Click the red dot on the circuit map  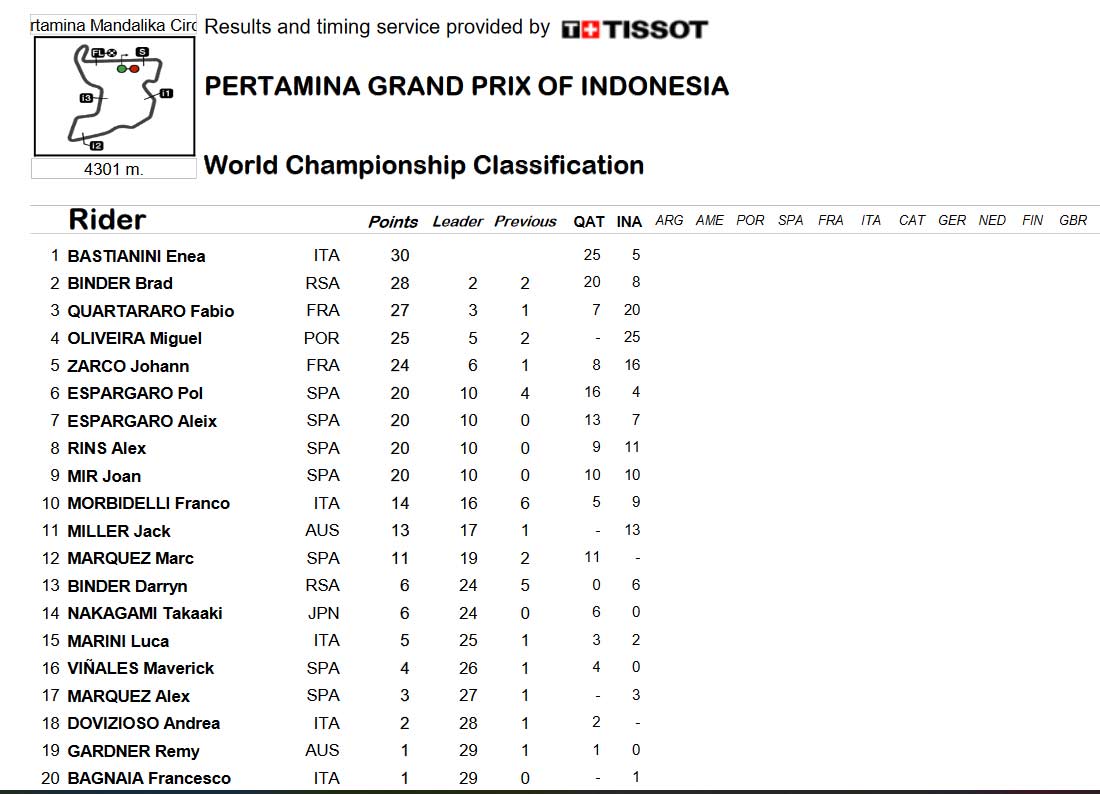click(x=134, y=69)
